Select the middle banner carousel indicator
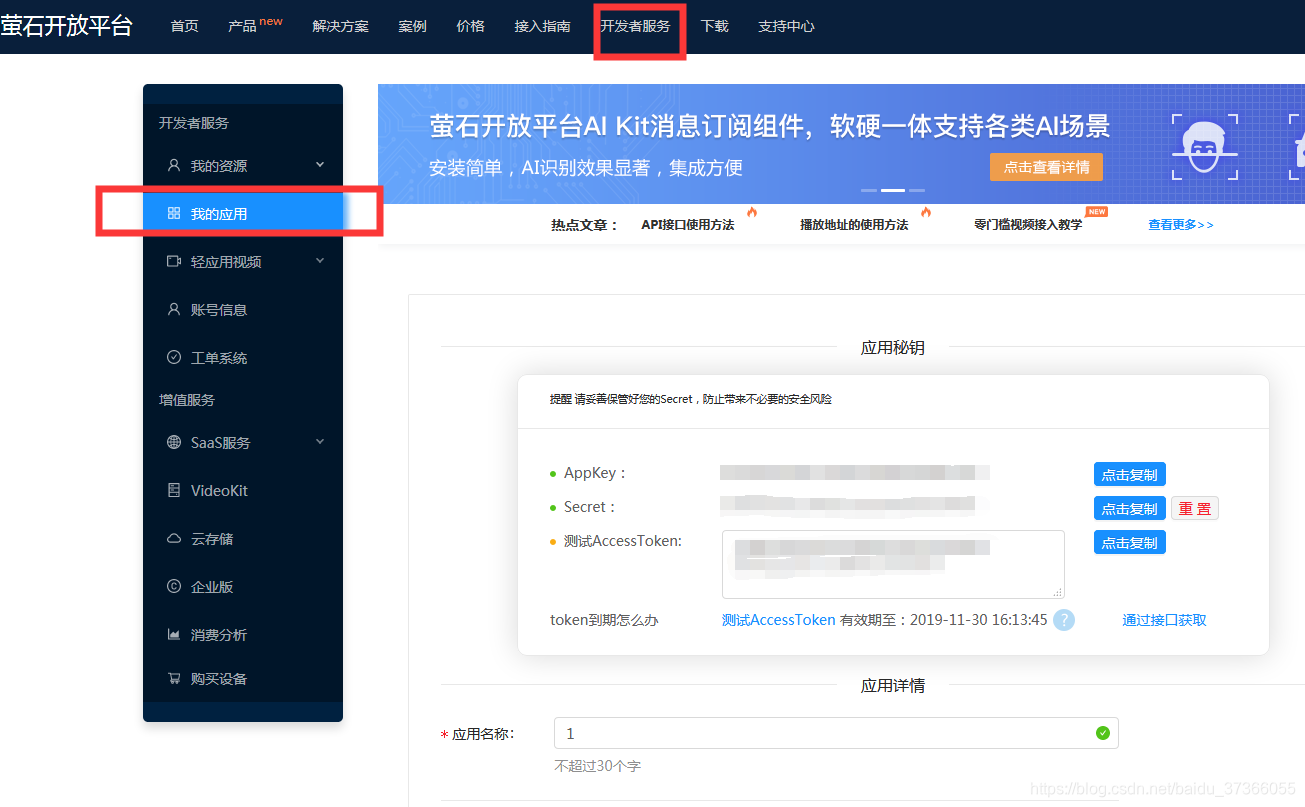Viewport: 1305px width, 807px height. tap(893, 190)
